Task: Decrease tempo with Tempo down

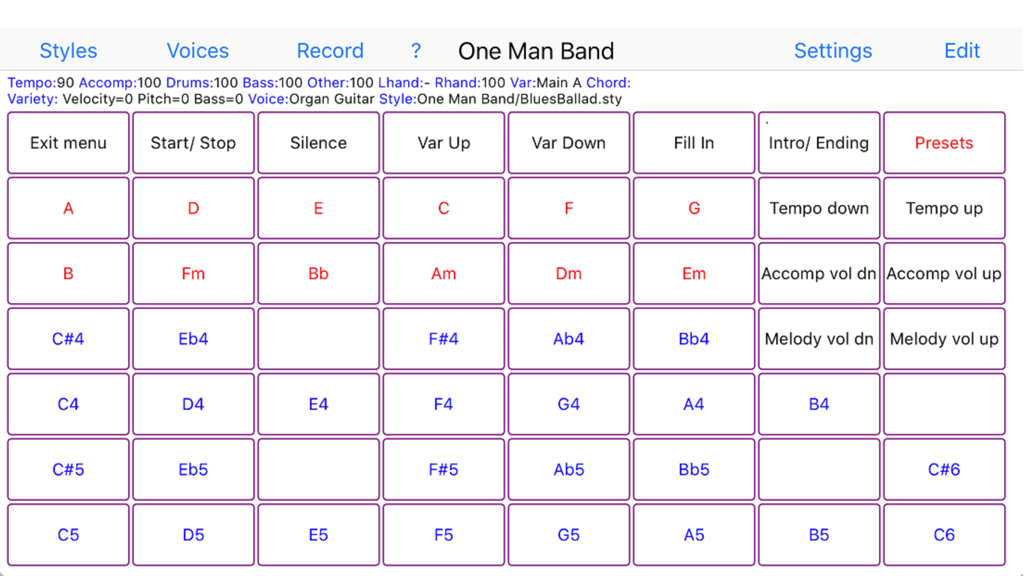Action: [818, 208]
